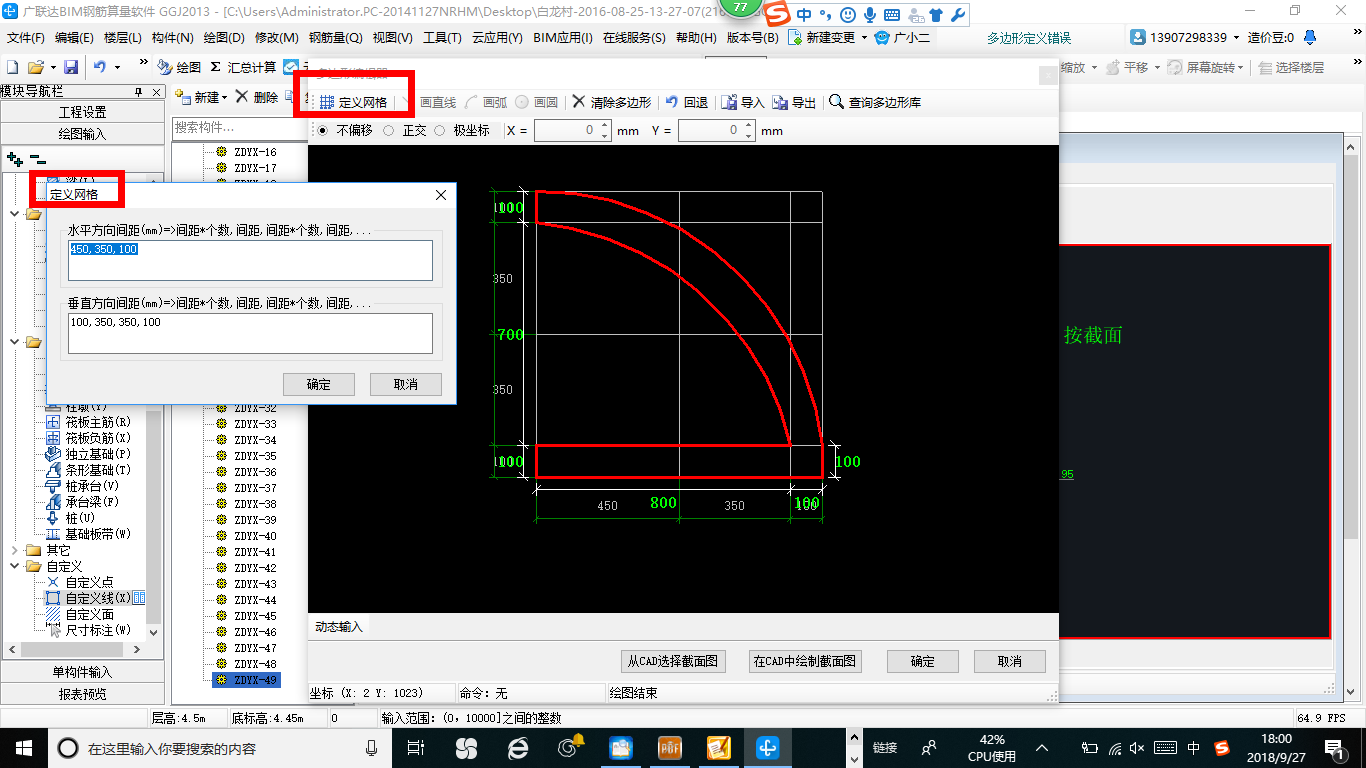Expand the 其它 folder in navigator

click(x=14, y=550)
